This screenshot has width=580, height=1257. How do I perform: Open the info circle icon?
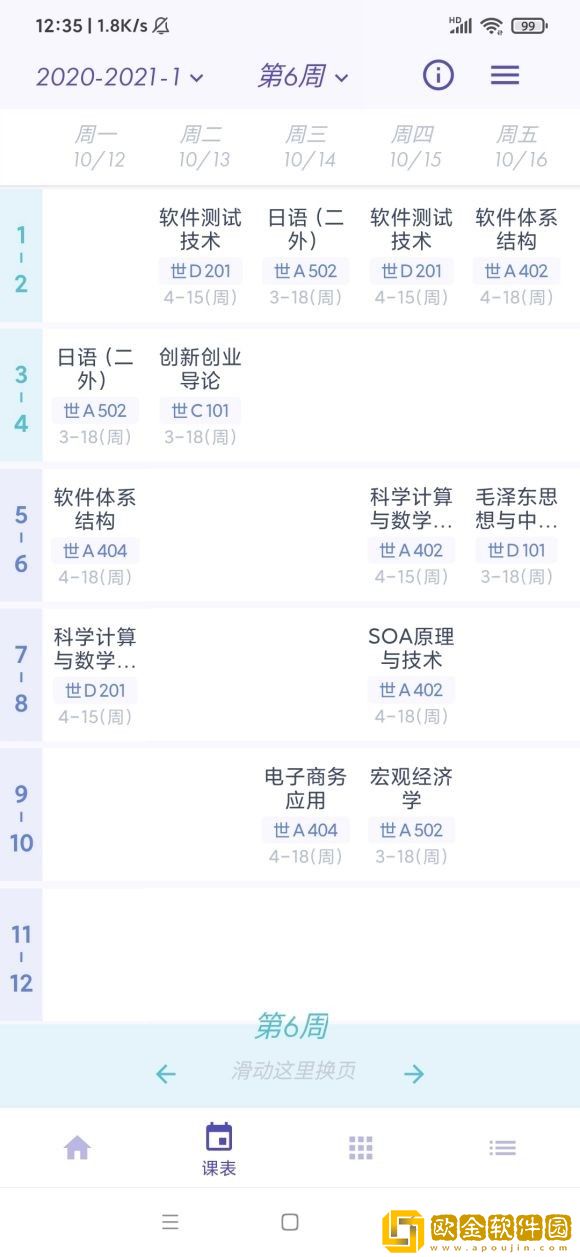pos(438,75)
